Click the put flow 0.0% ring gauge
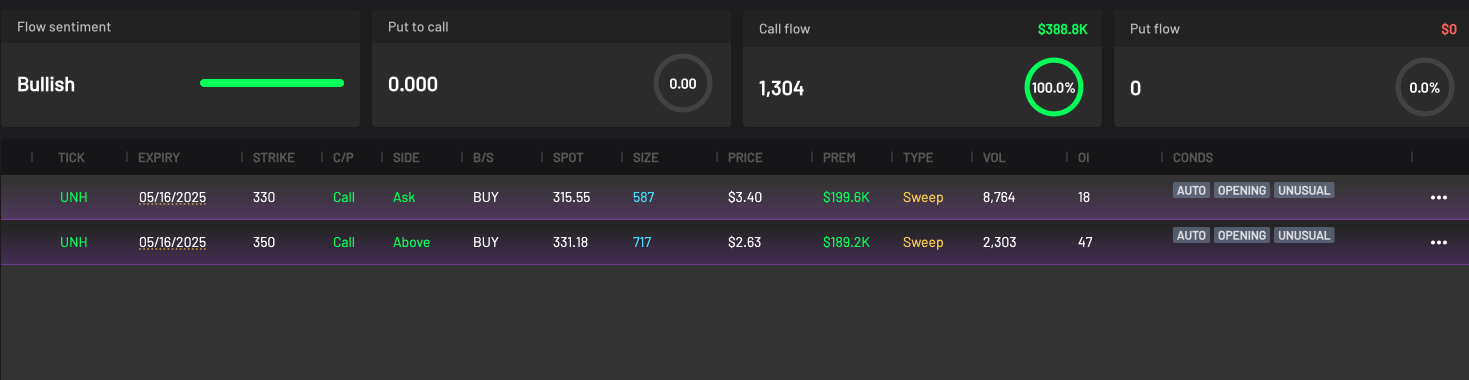The image size is (1469, 380). (1424, 87)
